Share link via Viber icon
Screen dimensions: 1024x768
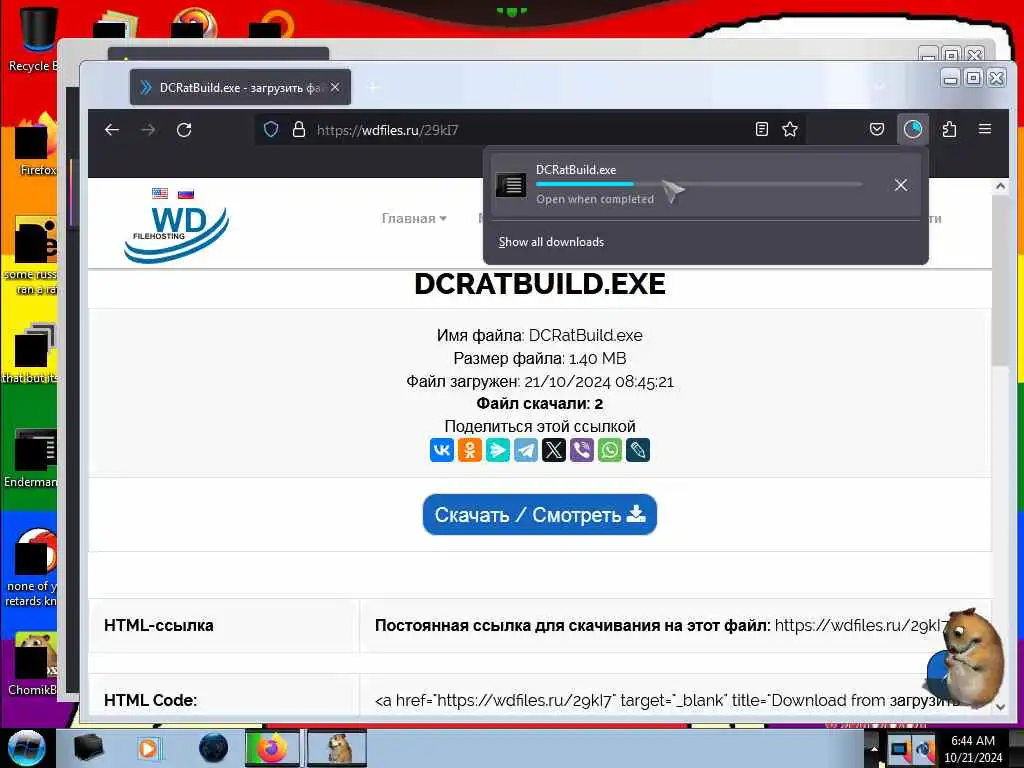(x=582, y=450)
